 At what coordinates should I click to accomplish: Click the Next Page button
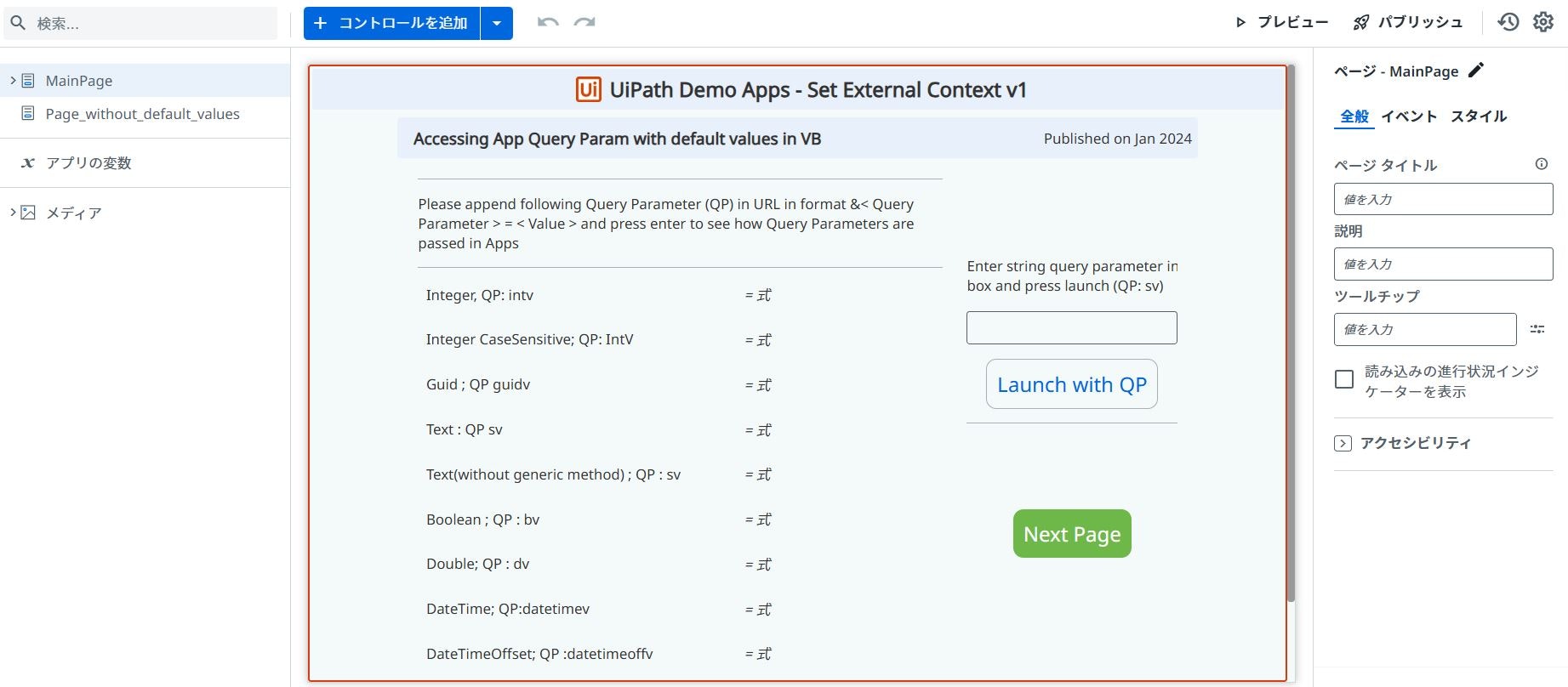(x=1072, y=534)
